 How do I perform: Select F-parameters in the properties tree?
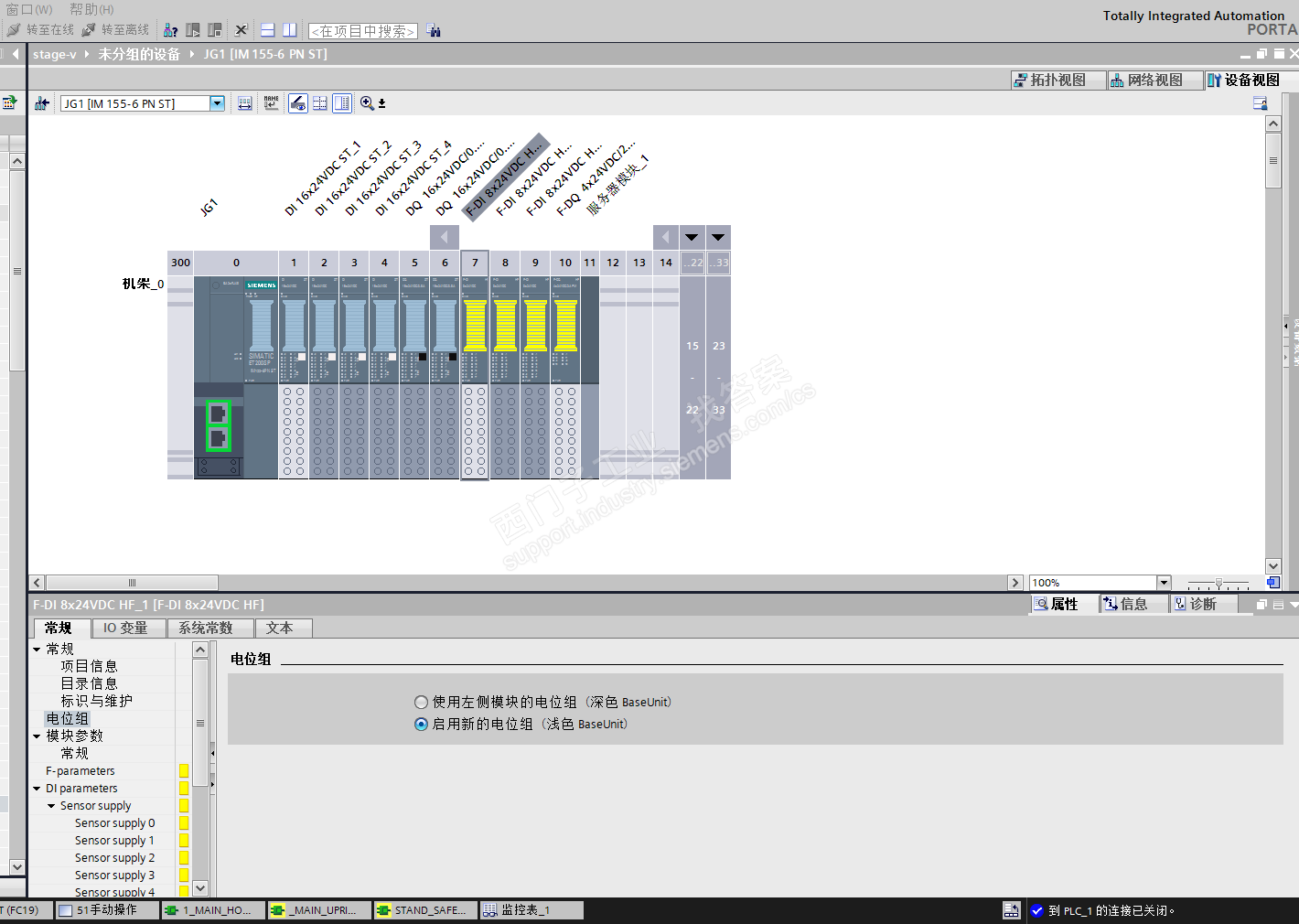tap(81, 771)
